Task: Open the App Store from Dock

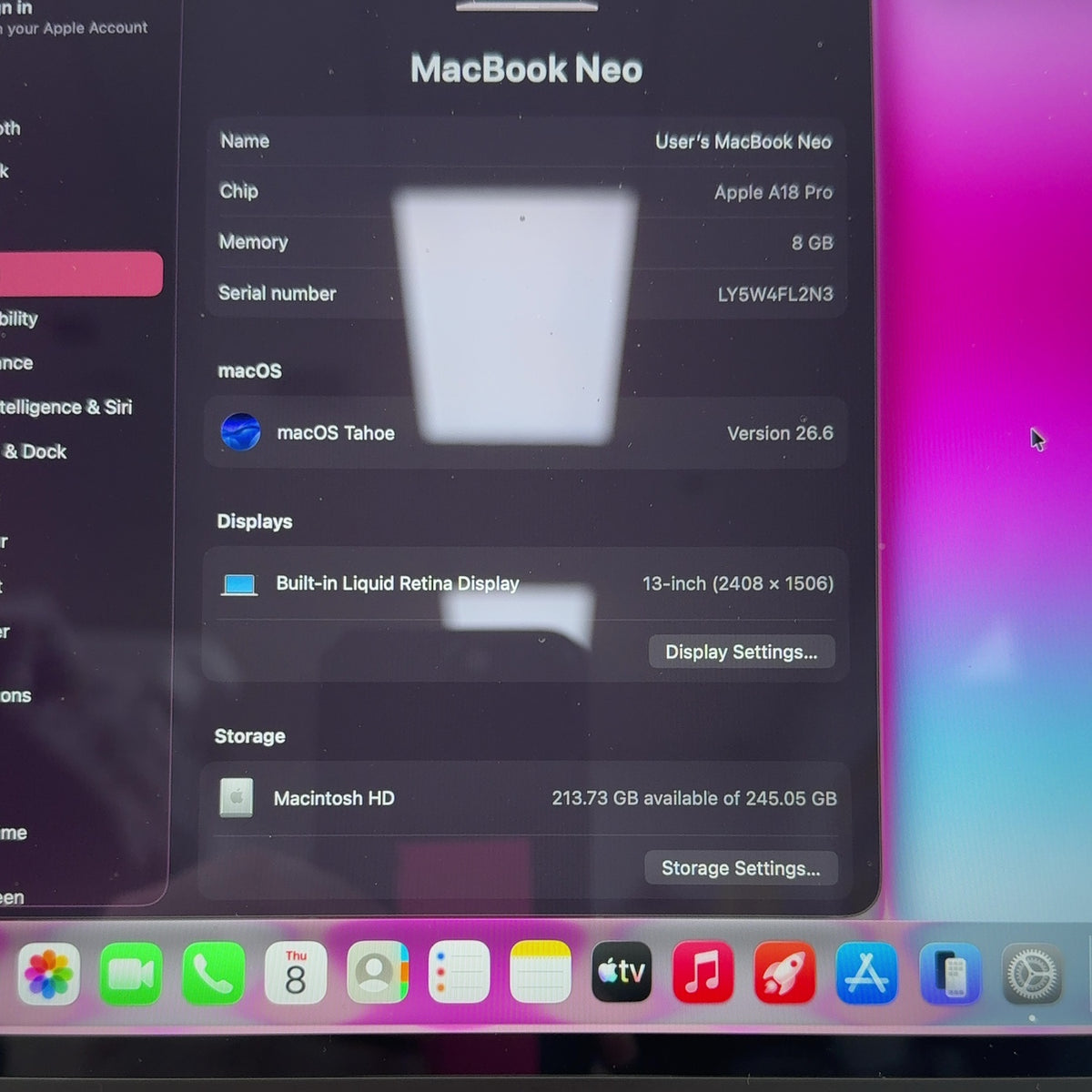Action: [x=866, y=974]
